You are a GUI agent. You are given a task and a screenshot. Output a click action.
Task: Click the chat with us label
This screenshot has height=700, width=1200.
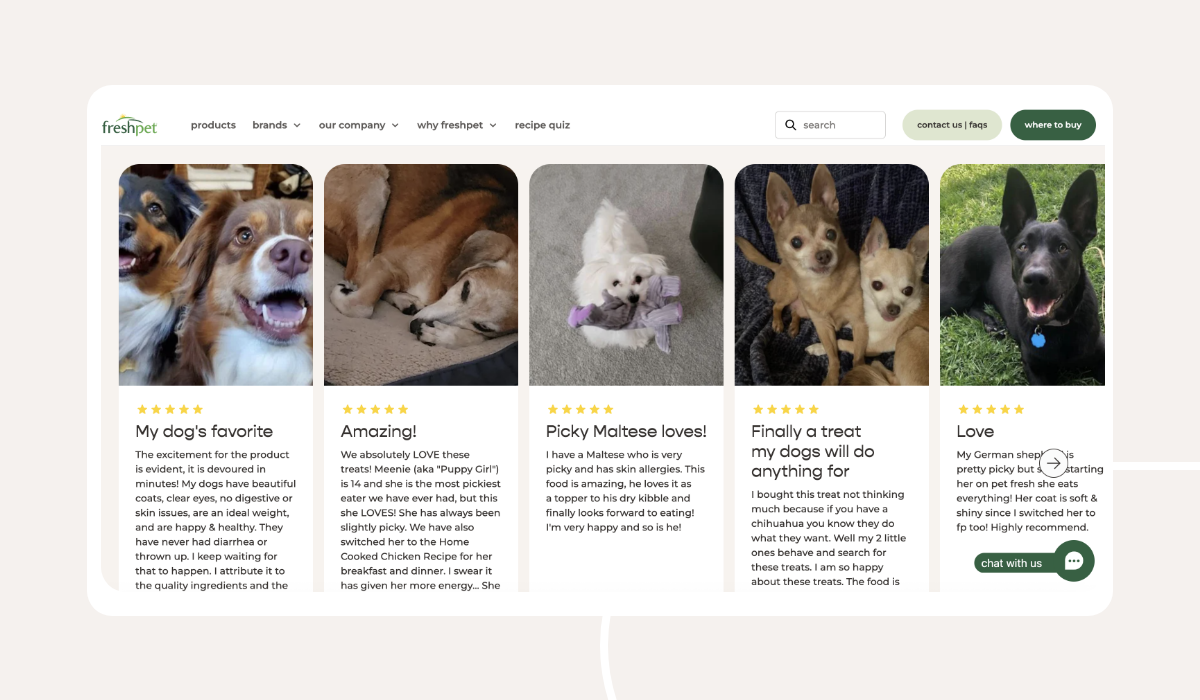[x=1011, y=563]
